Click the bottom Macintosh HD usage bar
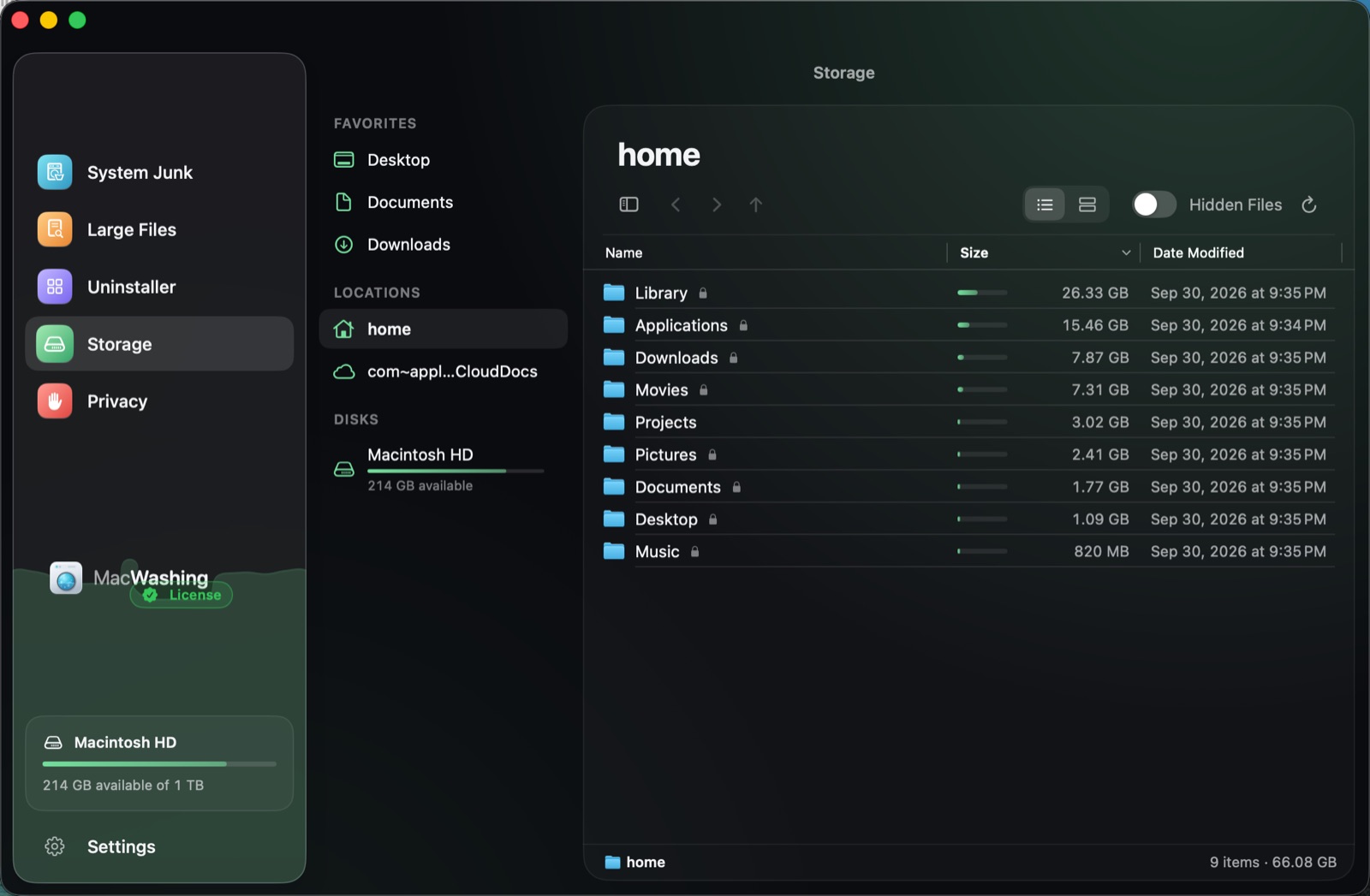The image size is (1370, 896). [159, 763]
